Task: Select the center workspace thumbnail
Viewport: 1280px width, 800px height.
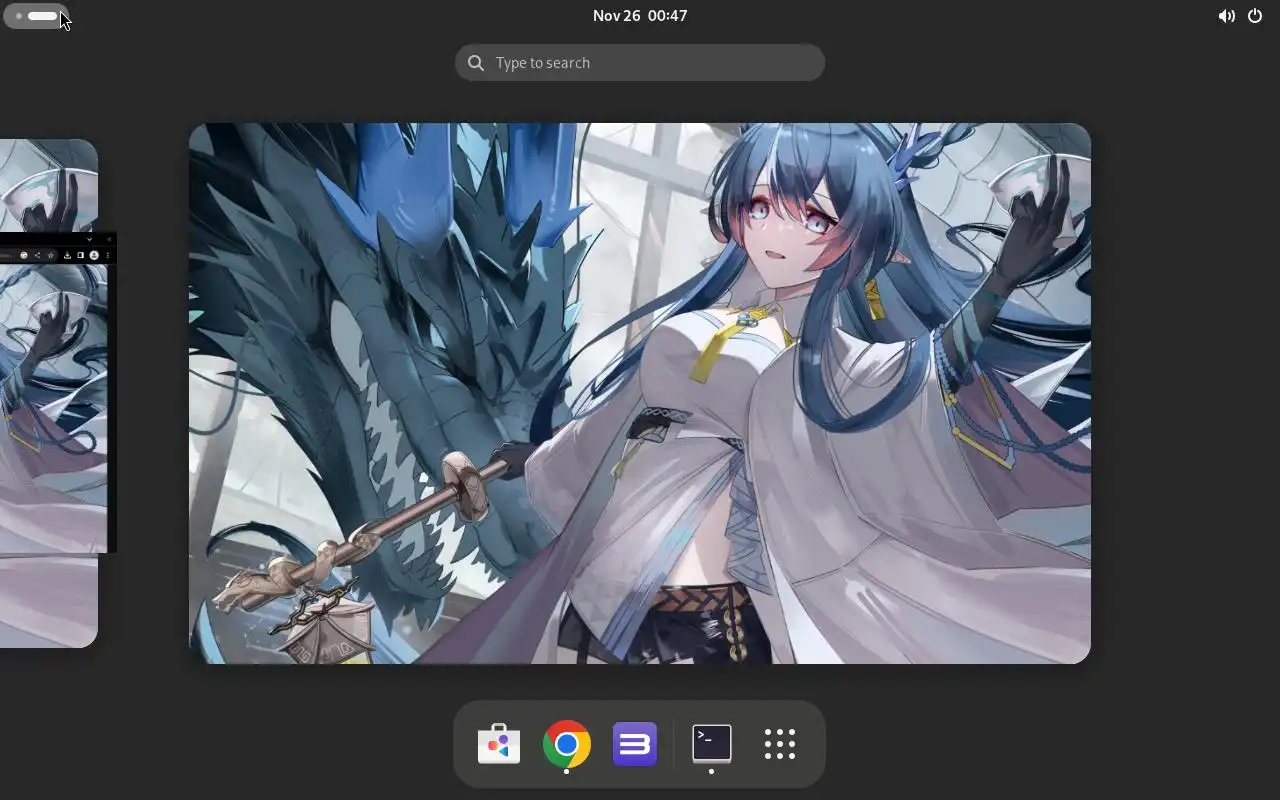Action: click(x=640, y=393)
